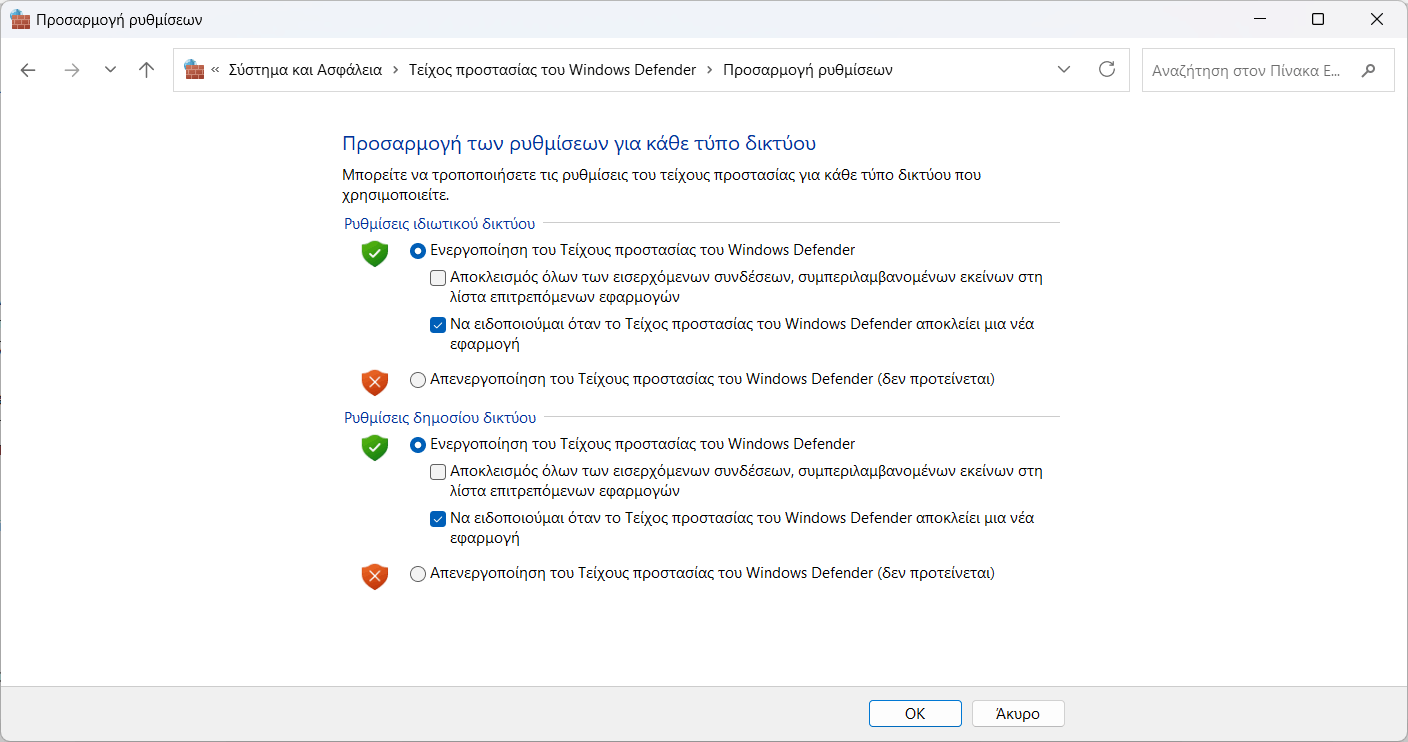Toggle notification checkbox under private network settings
The width and height of the screenshot is (1408, 742).
click(438, 325)
